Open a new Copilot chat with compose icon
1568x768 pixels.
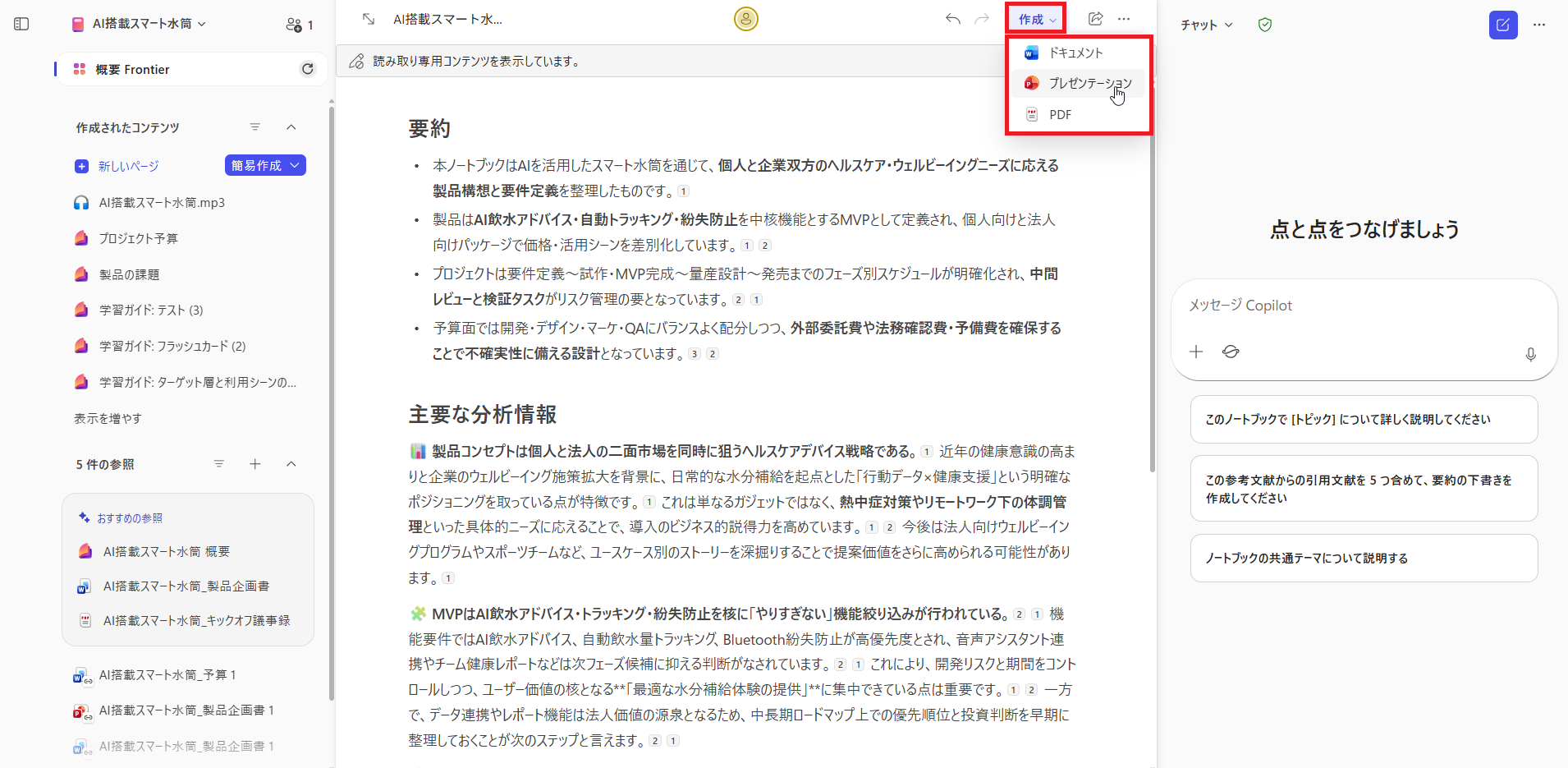point(1503,25)
